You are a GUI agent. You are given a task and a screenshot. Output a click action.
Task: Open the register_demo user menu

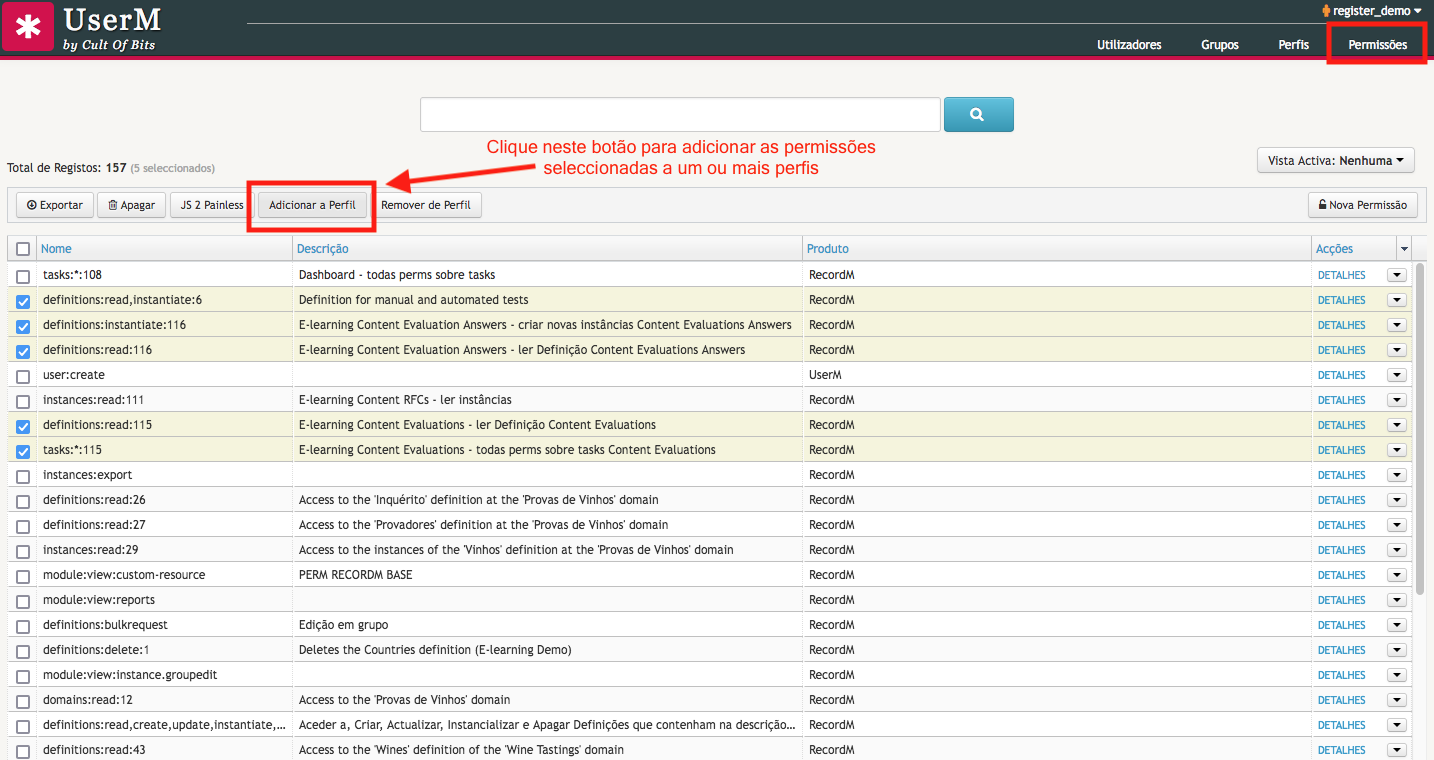click(1372, 10)
